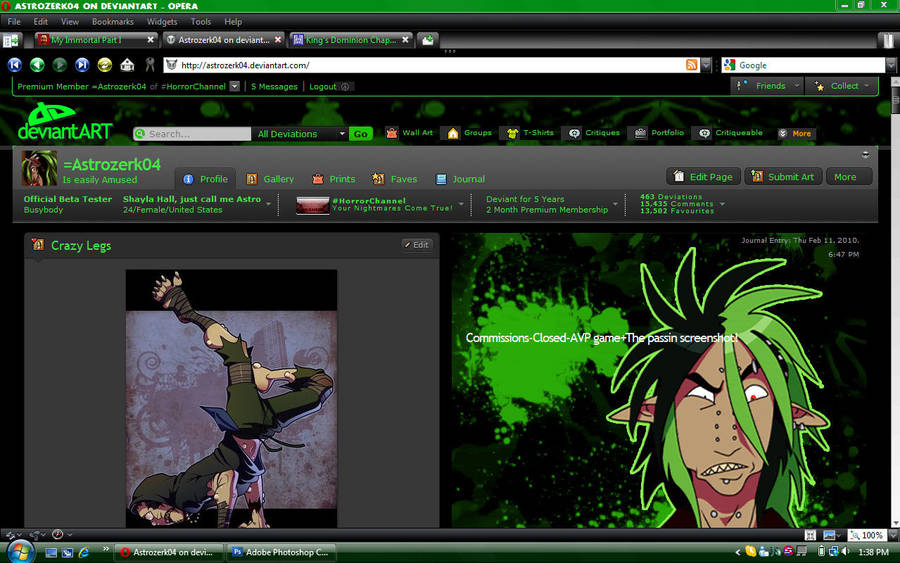Click the Logout link
900x563 pixels.
pos(323,87)
